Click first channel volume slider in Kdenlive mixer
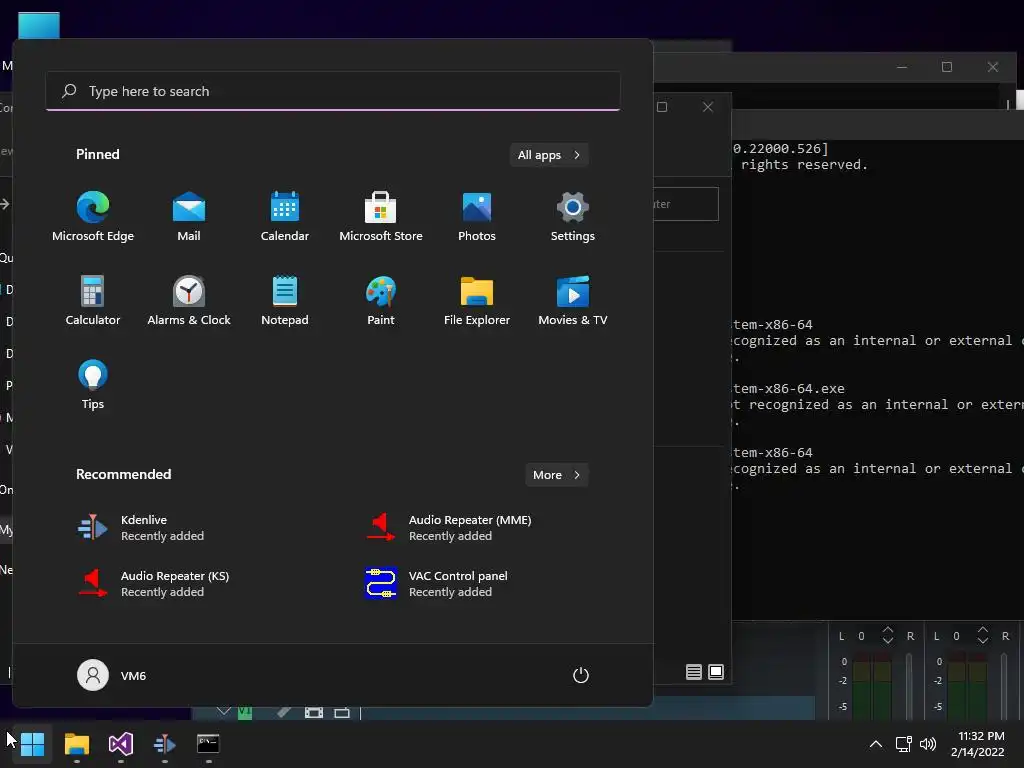 pyautogui.click(x=908, y=684)
